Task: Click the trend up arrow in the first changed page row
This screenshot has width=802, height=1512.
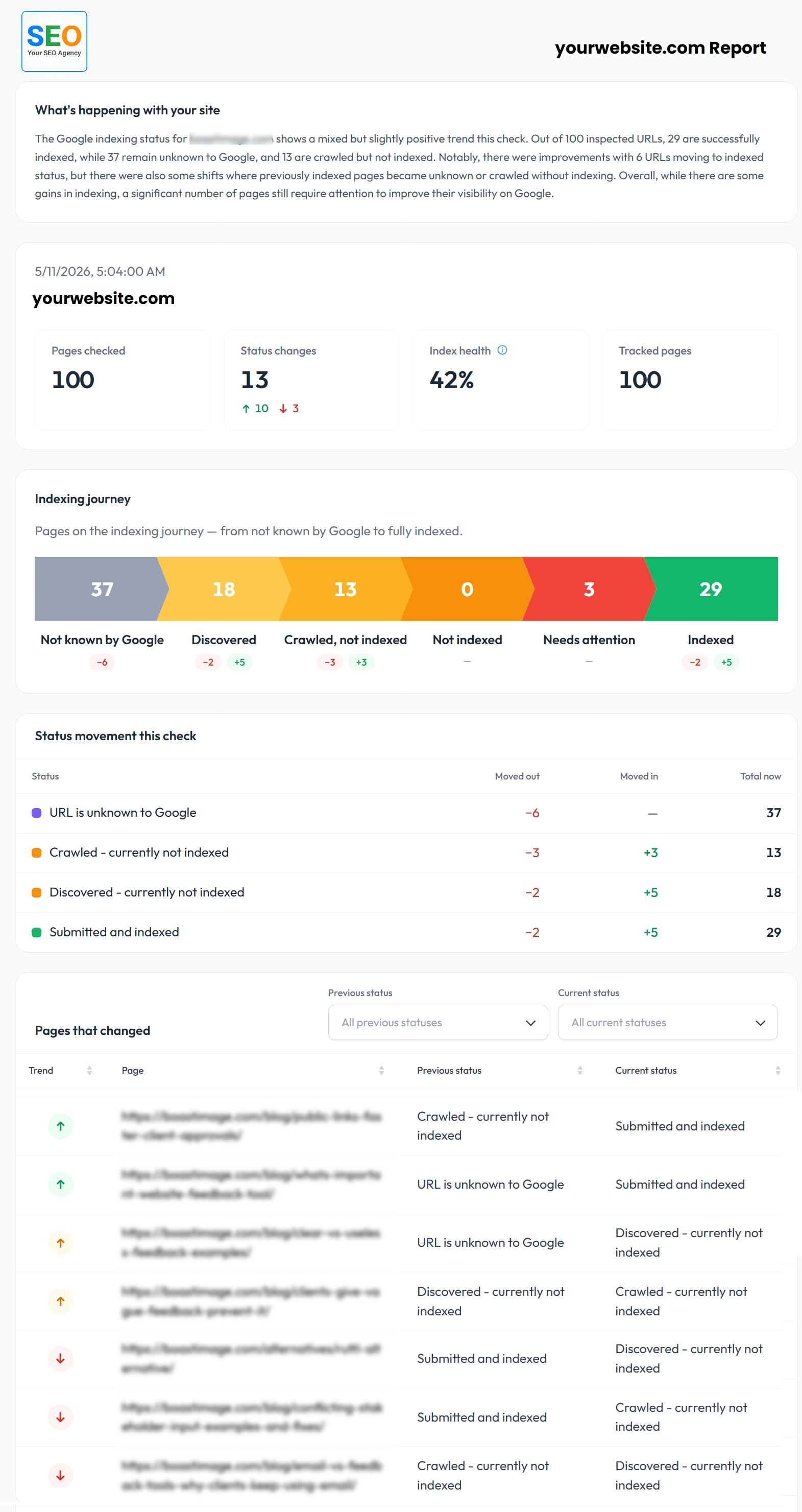Action: click(x=60, y=1126)
